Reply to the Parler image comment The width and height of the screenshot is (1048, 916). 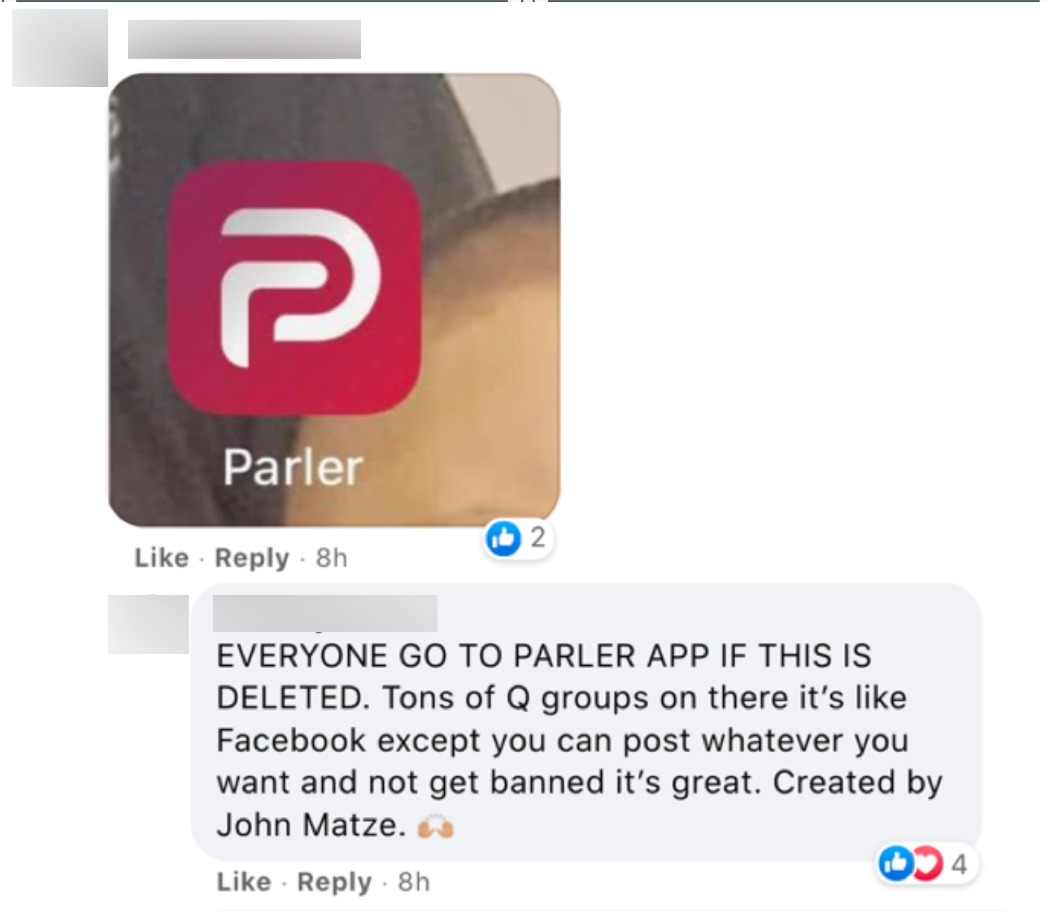point(252,558)
